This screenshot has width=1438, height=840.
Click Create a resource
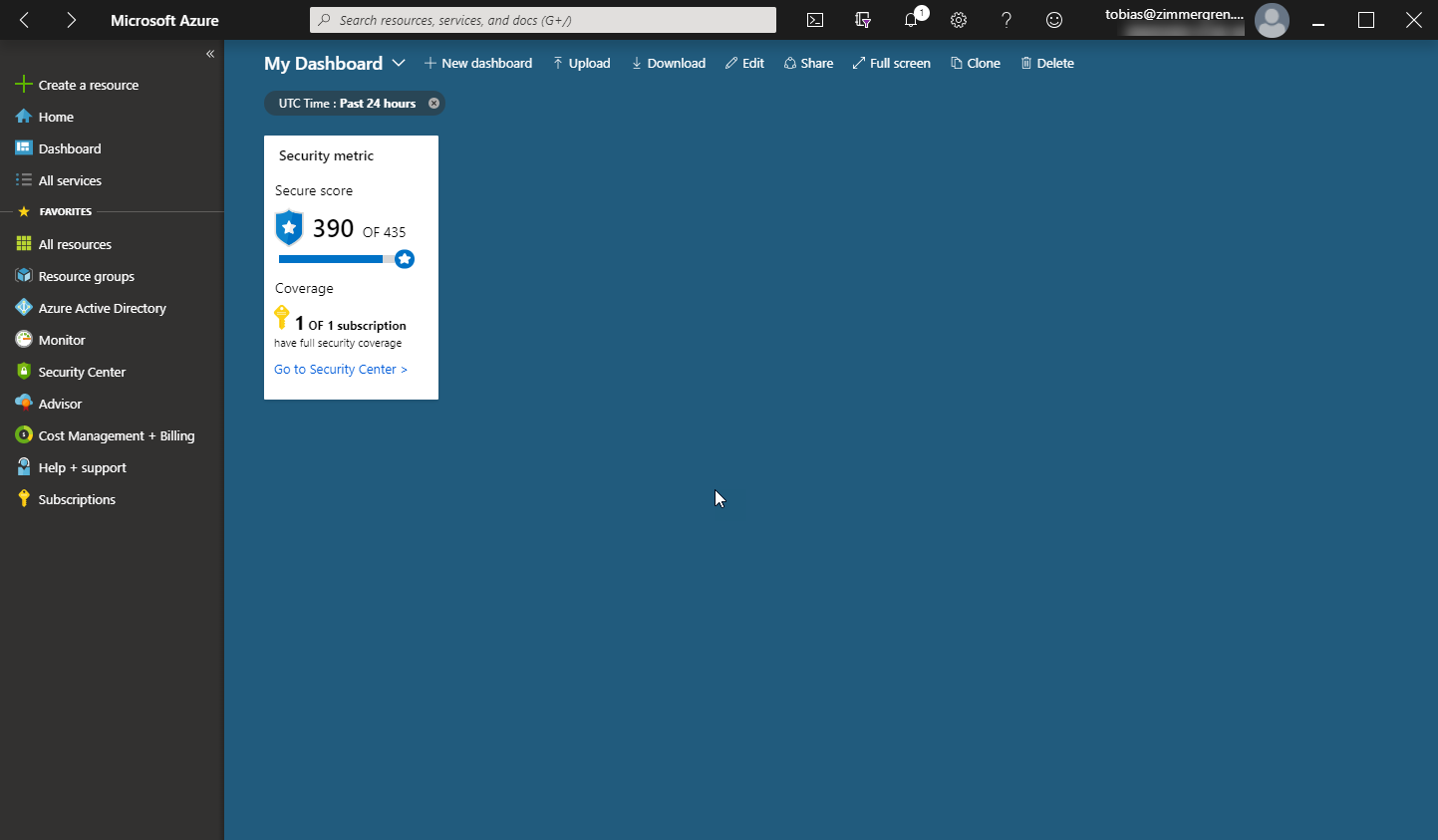tap(88, 85)
